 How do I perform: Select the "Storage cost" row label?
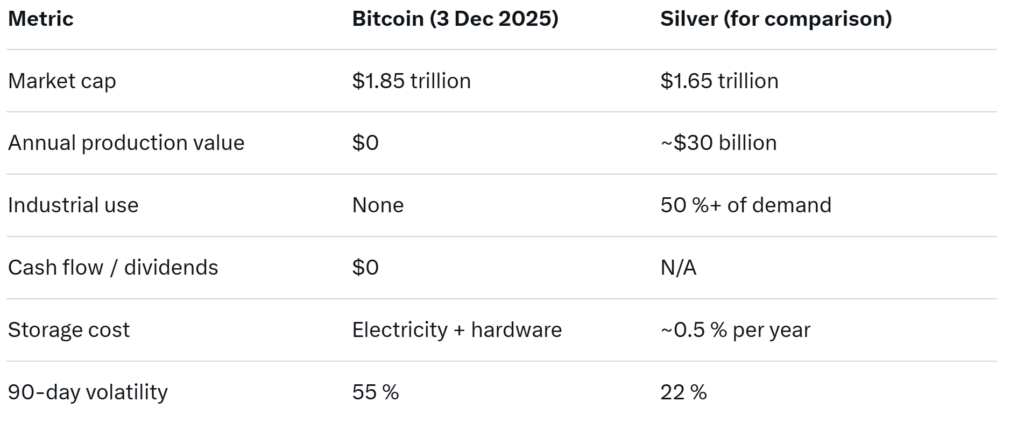69,329
